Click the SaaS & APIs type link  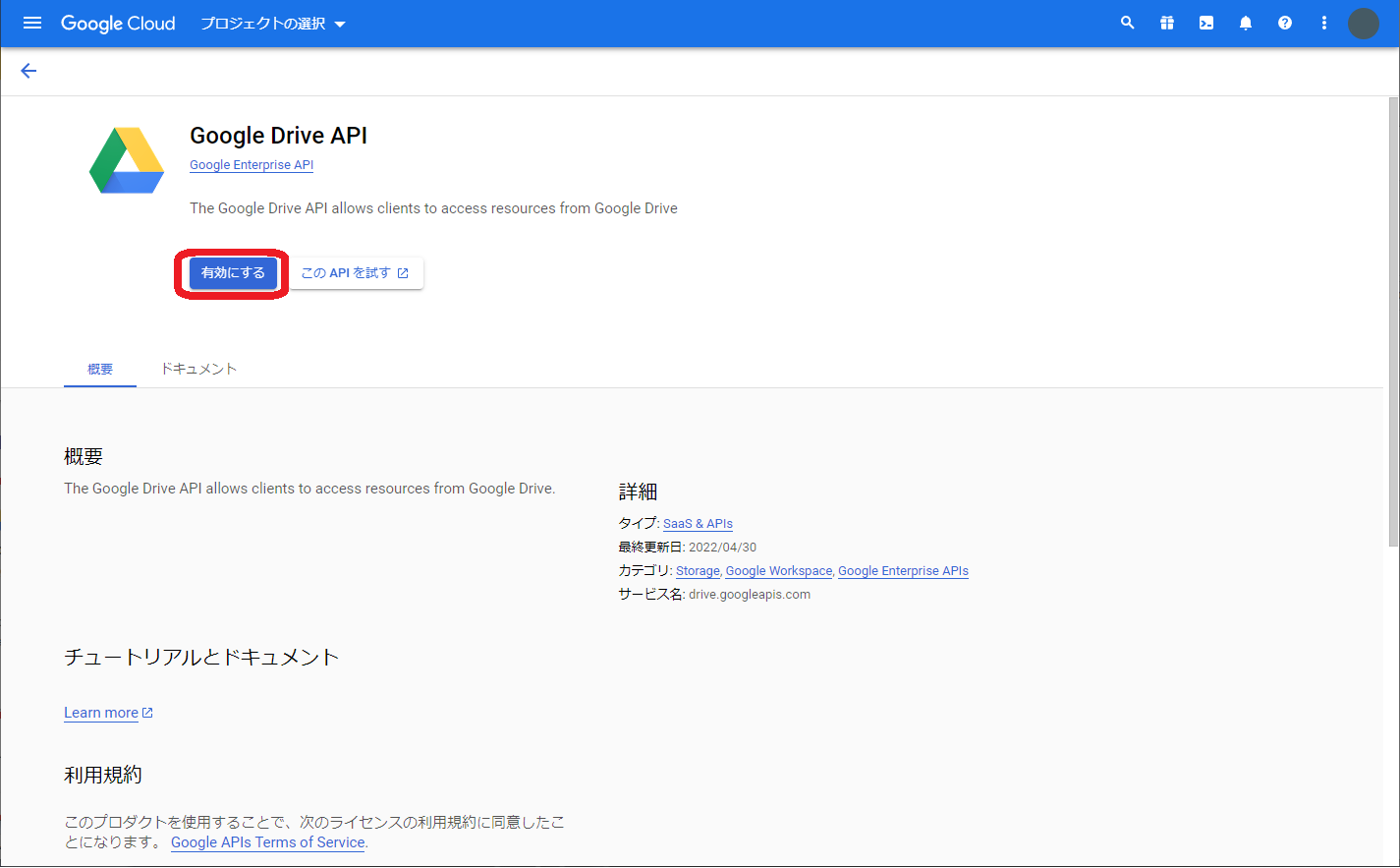tap(698, 523)
